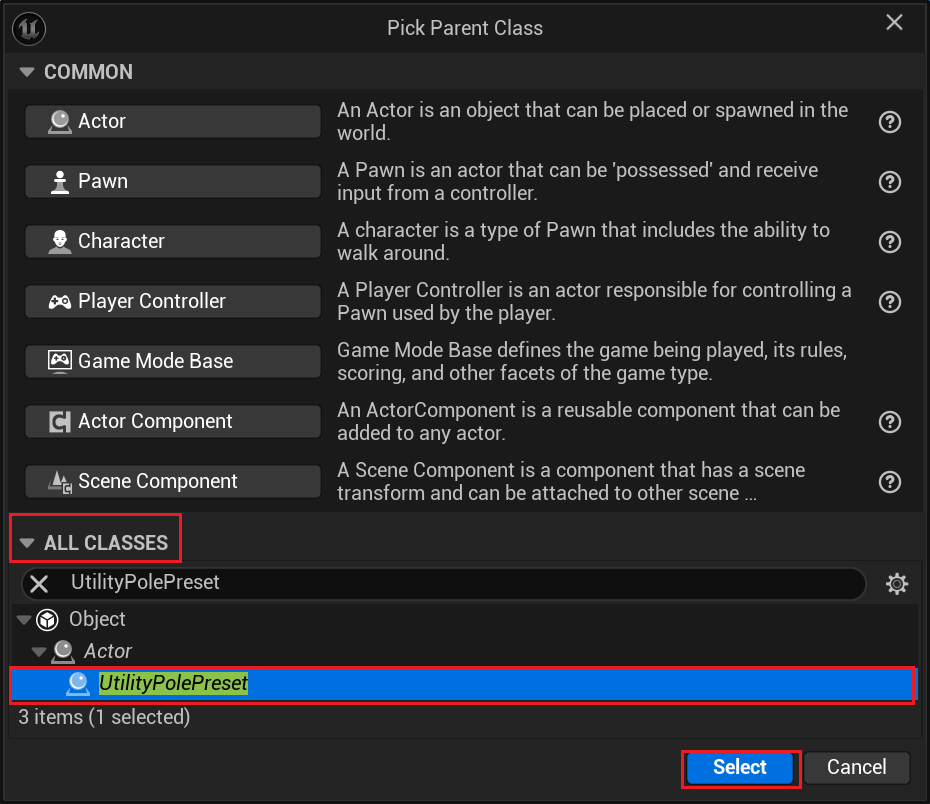Choose the Pawn parent class button
Image resolution: width=930 pixels, height=804 pixels.
pyautogui.click(x=173, y=181)
